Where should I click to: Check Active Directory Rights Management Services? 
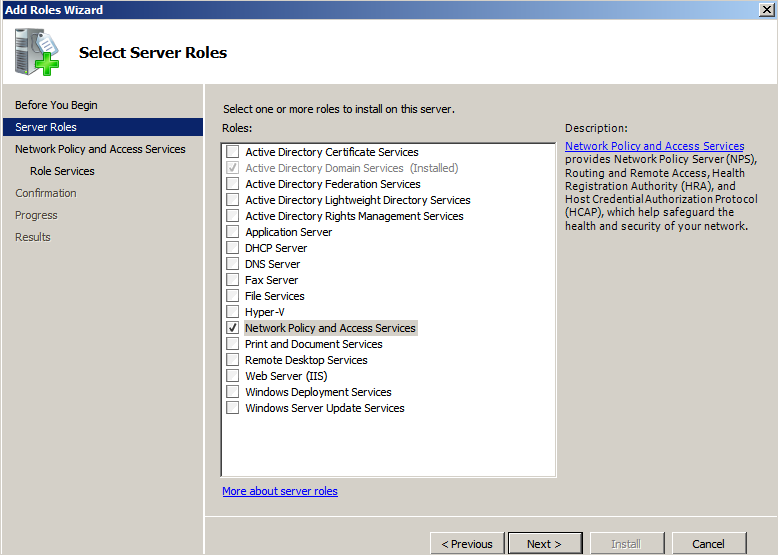pos(232,216)
